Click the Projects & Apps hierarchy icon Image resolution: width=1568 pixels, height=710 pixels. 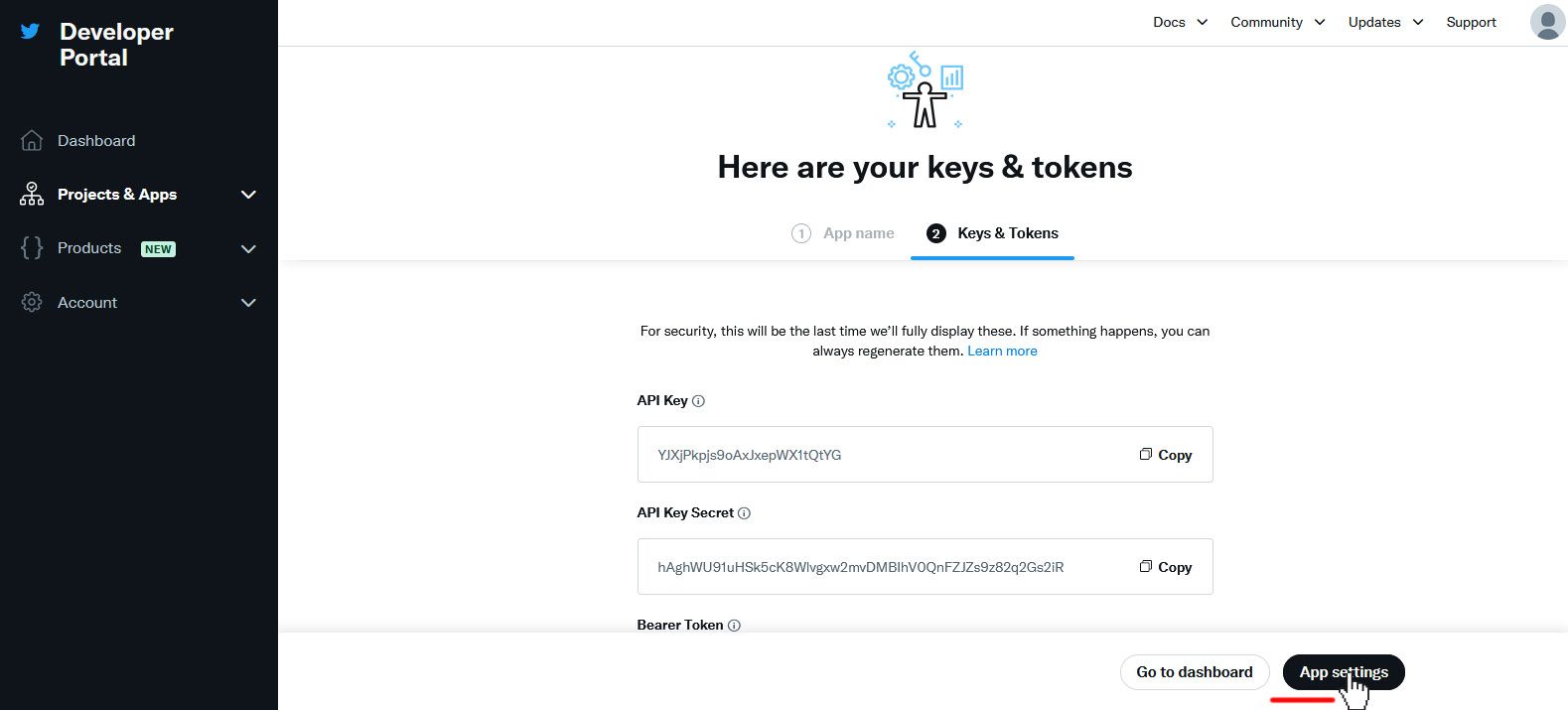[x=32, y=195]
